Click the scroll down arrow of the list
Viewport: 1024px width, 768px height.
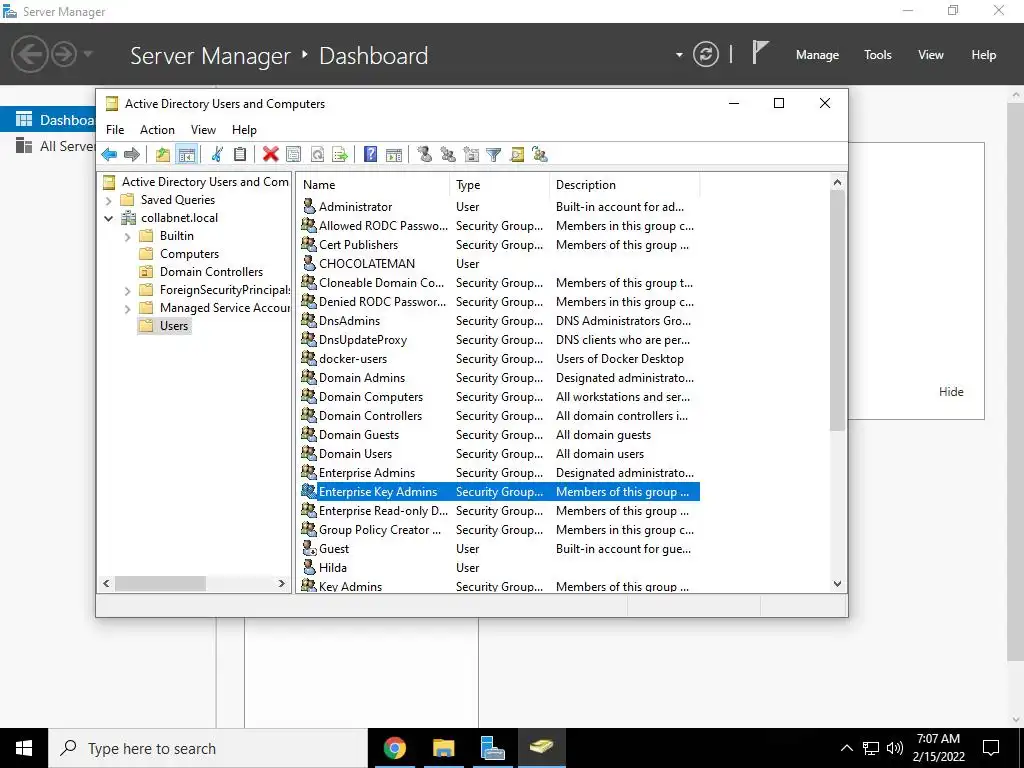coord(837,584)
